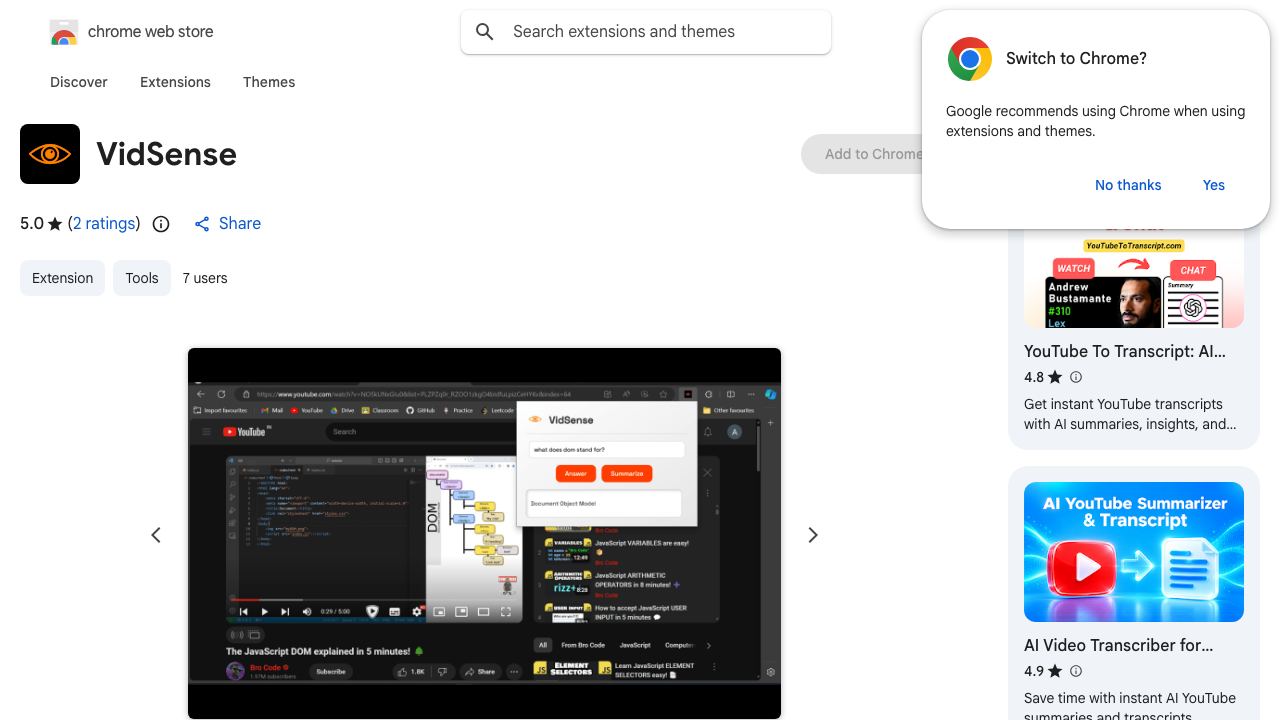This screenshot has height=720, width=1280.
Task: Show the previous screenshot with the left arrow
Action: click(x=156, y=535)
